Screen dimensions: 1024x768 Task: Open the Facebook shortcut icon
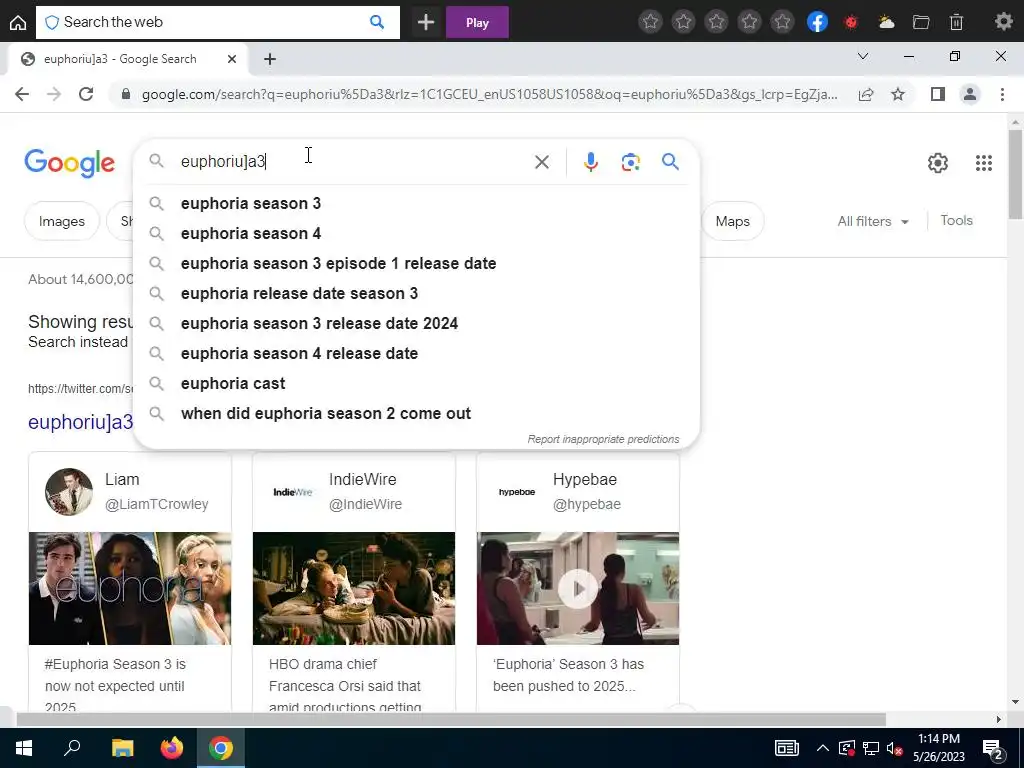tap(817, 22)
